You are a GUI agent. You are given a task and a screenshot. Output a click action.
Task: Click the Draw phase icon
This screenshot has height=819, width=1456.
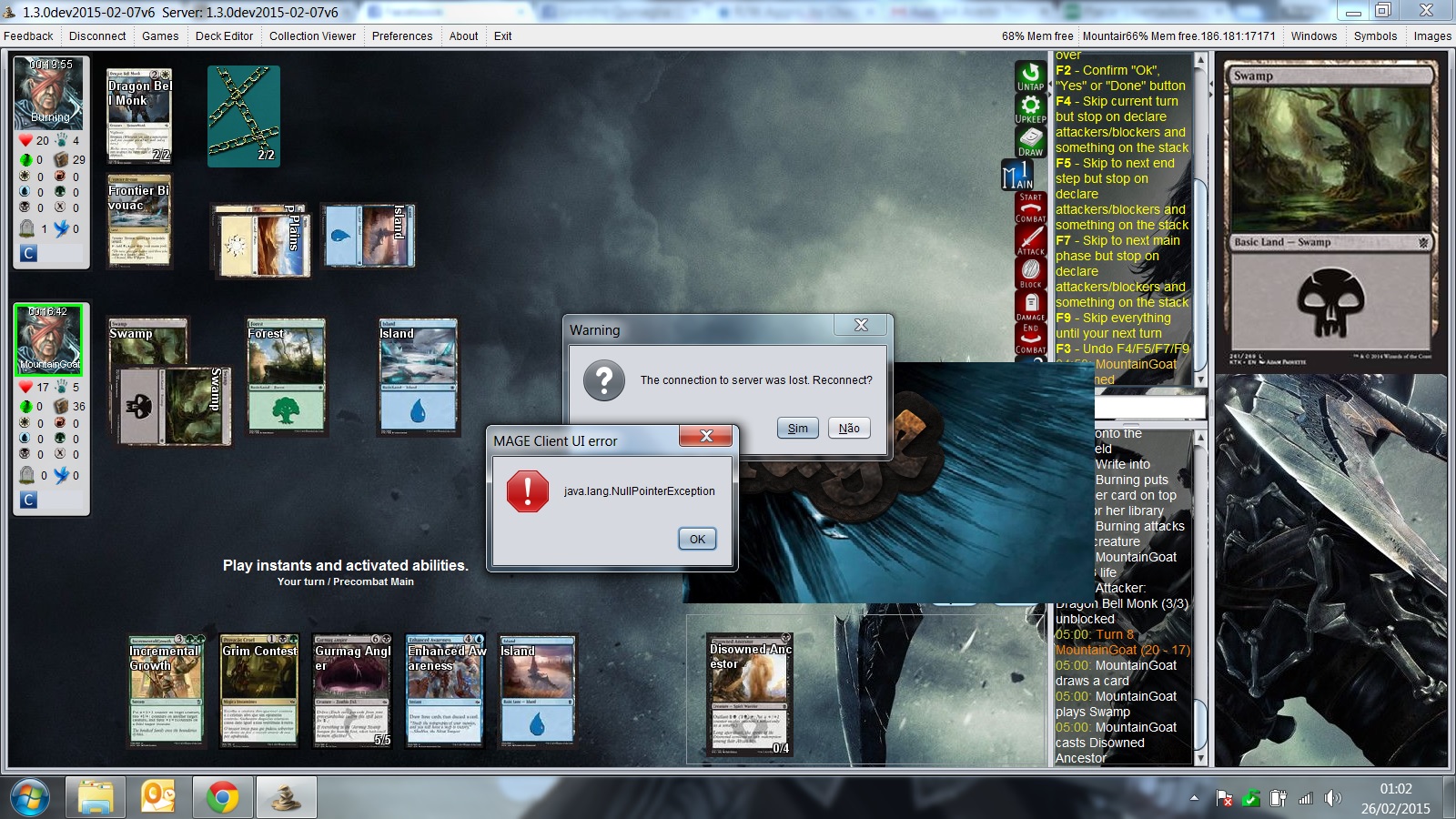(1030, 141)
